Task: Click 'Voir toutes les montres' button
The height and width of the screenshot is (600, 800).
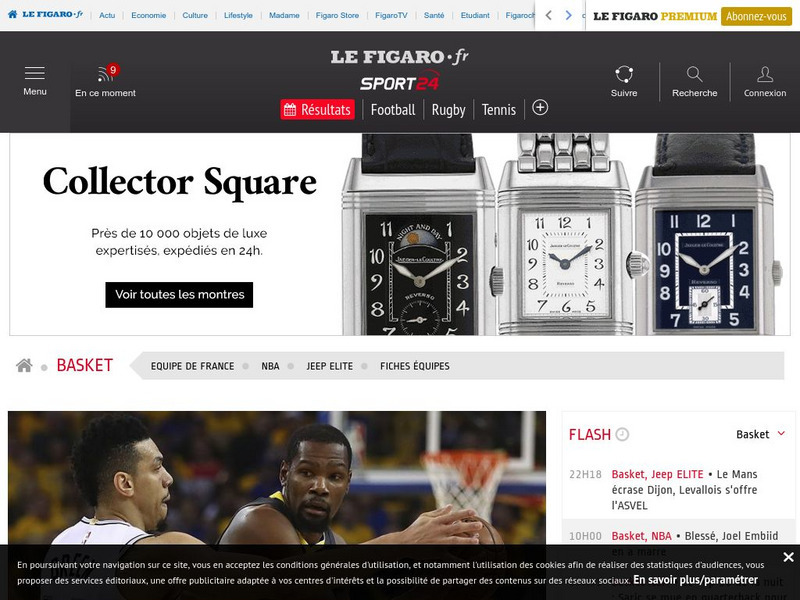Action: point(179,295)
